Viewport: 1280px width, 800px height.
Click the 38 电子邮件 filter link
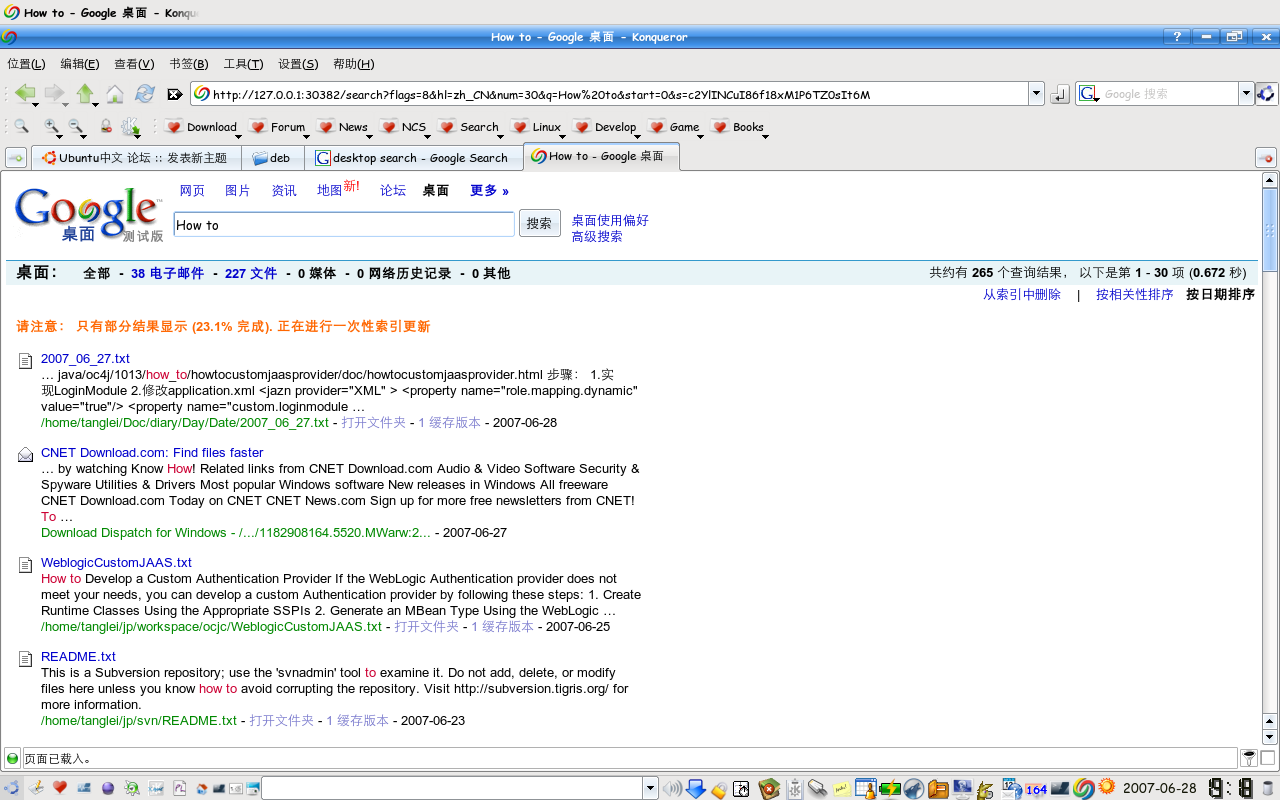[167, 273]
